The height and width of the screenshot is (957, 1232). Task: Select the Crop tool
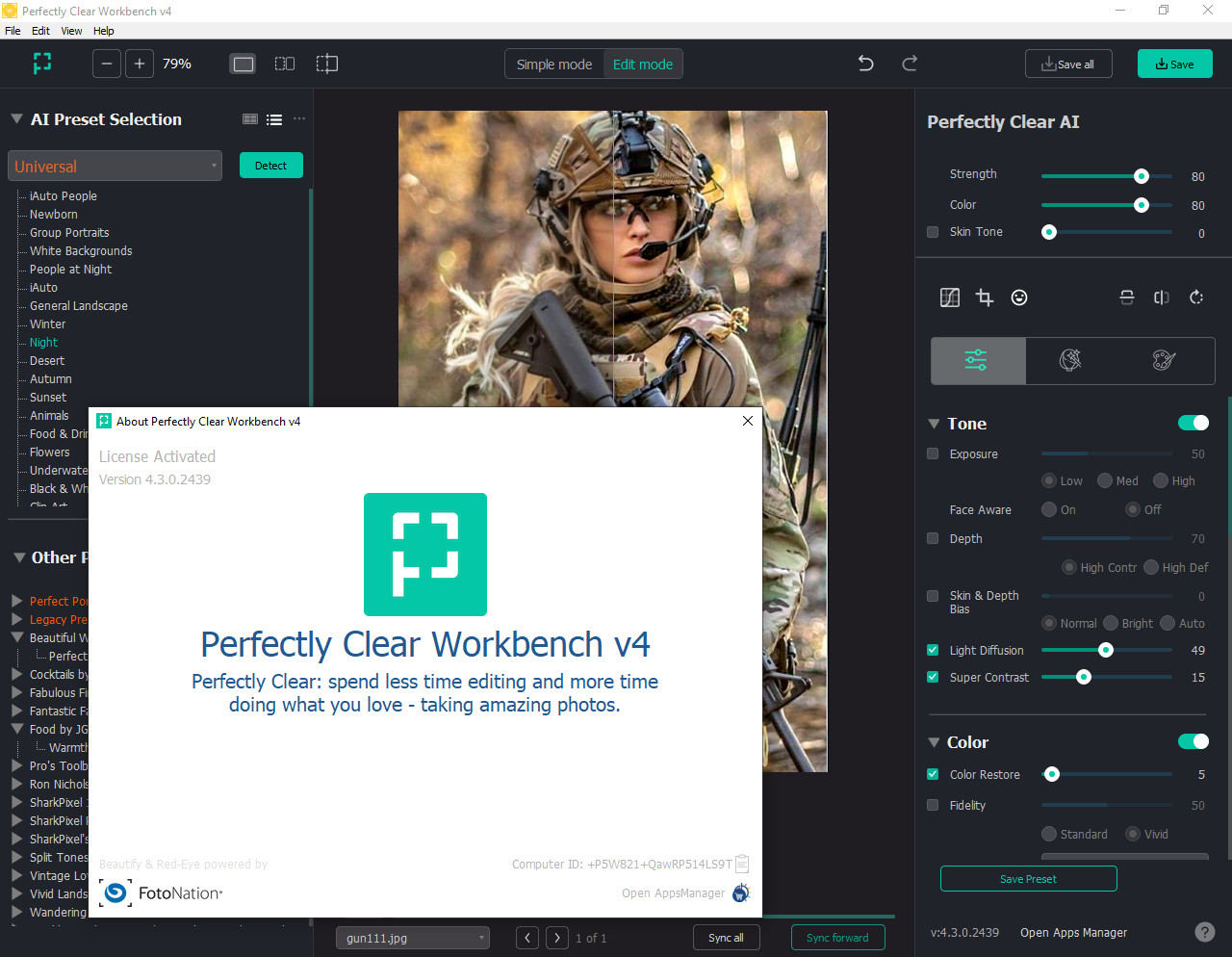tap(985, 297)
